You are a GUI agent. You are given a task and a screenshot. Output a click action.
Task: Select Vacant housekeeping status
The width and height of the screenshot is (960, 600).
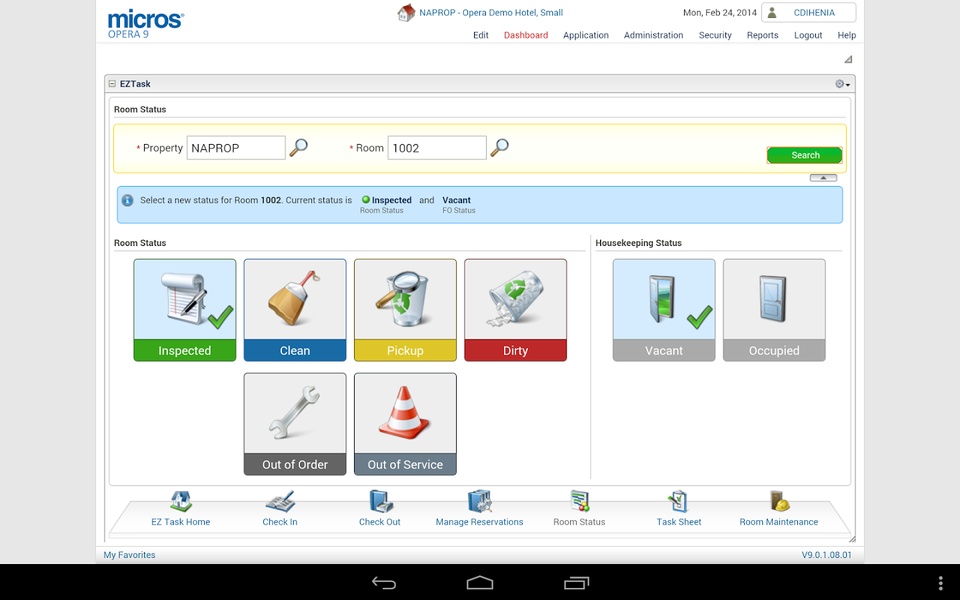664,310
